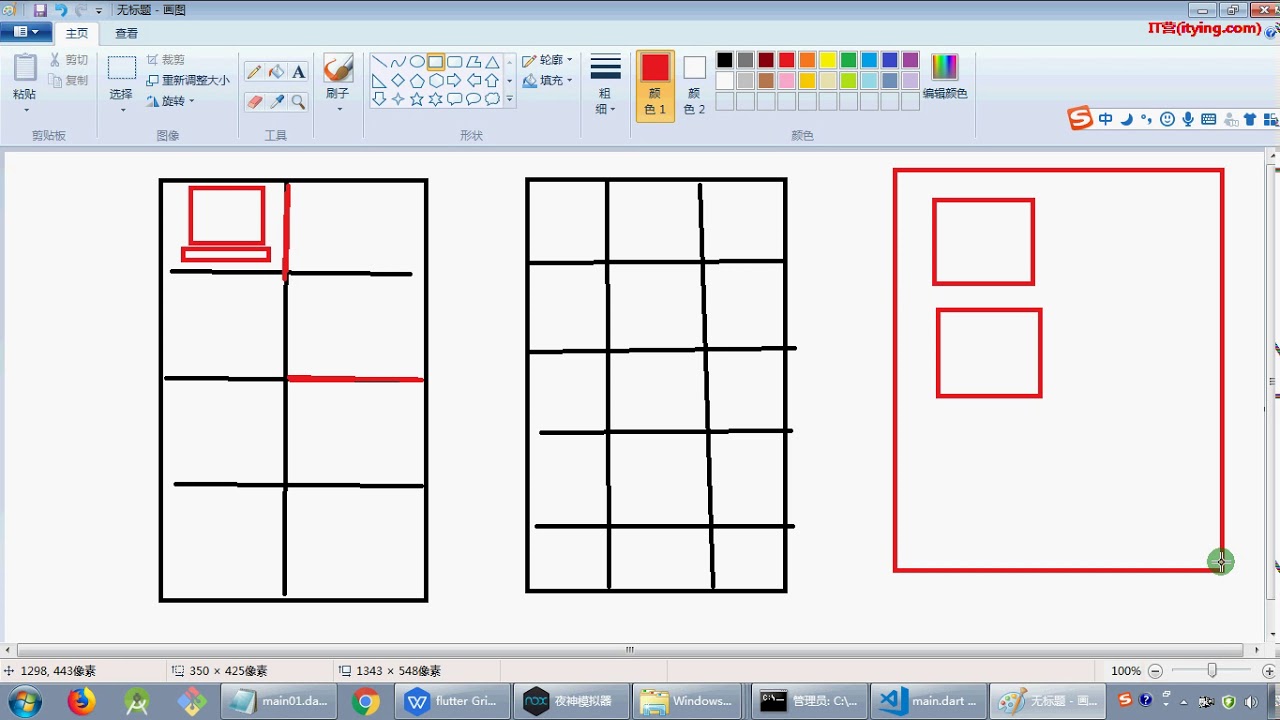Toggle Sogou half/full width moon icon
The image size is (1280, 720).
pyautogui.click(x=1126, y=119)
